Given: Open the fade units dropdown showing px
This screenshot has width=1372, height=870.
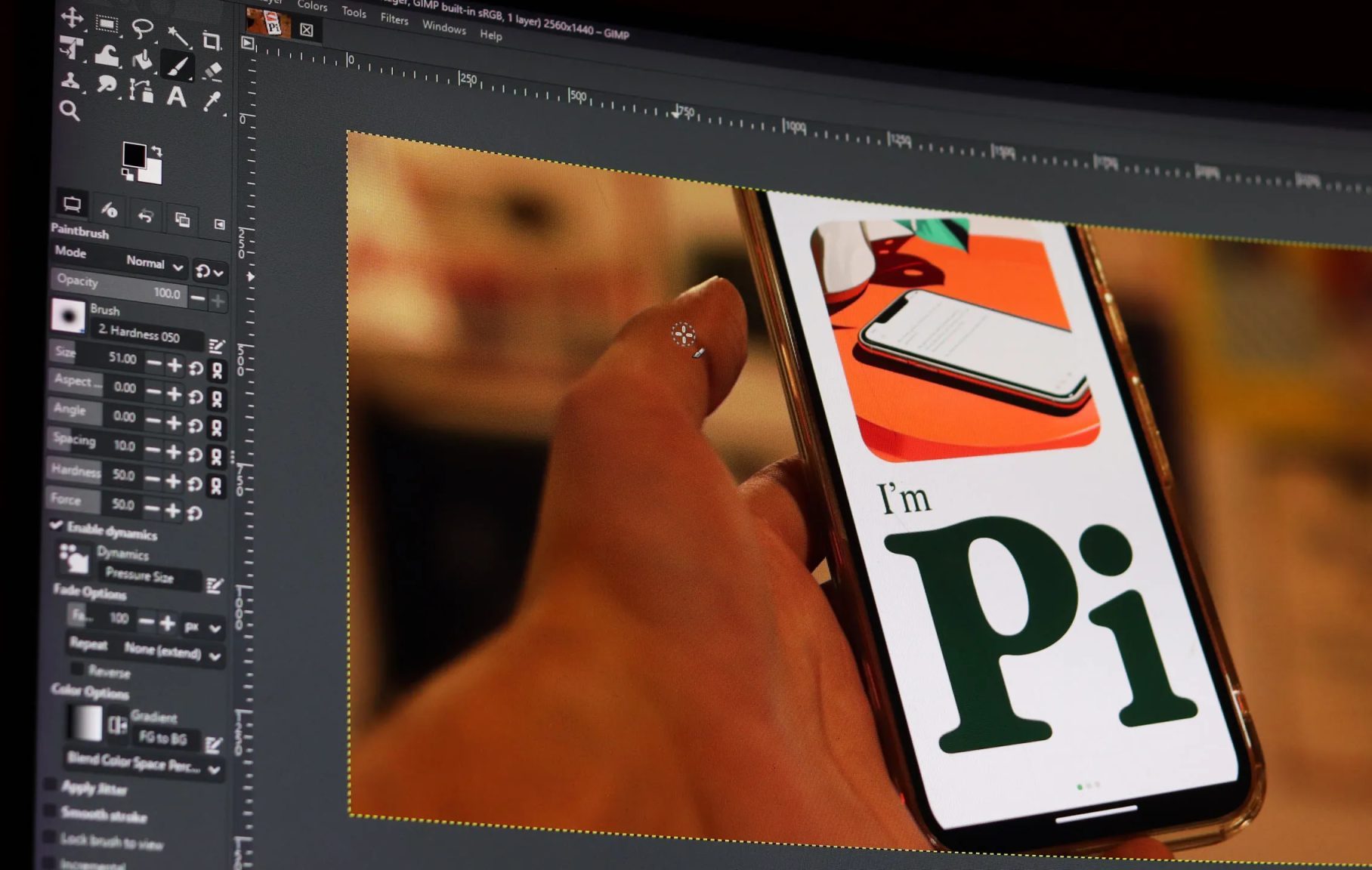Looking at the screenshot, I should click(x=202, y=626).
